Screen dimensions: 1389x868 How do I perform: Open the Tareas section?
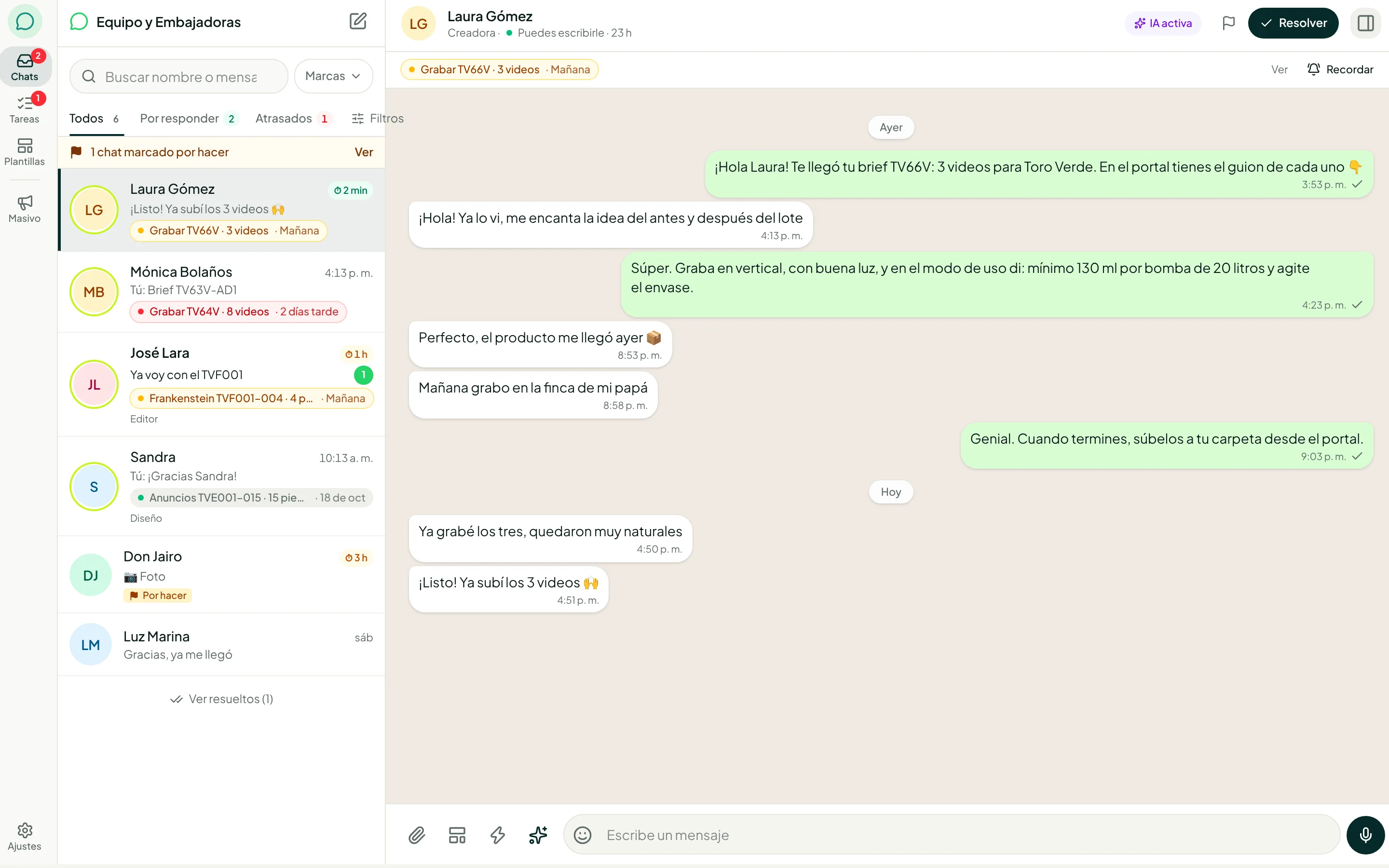pos(25,109)
